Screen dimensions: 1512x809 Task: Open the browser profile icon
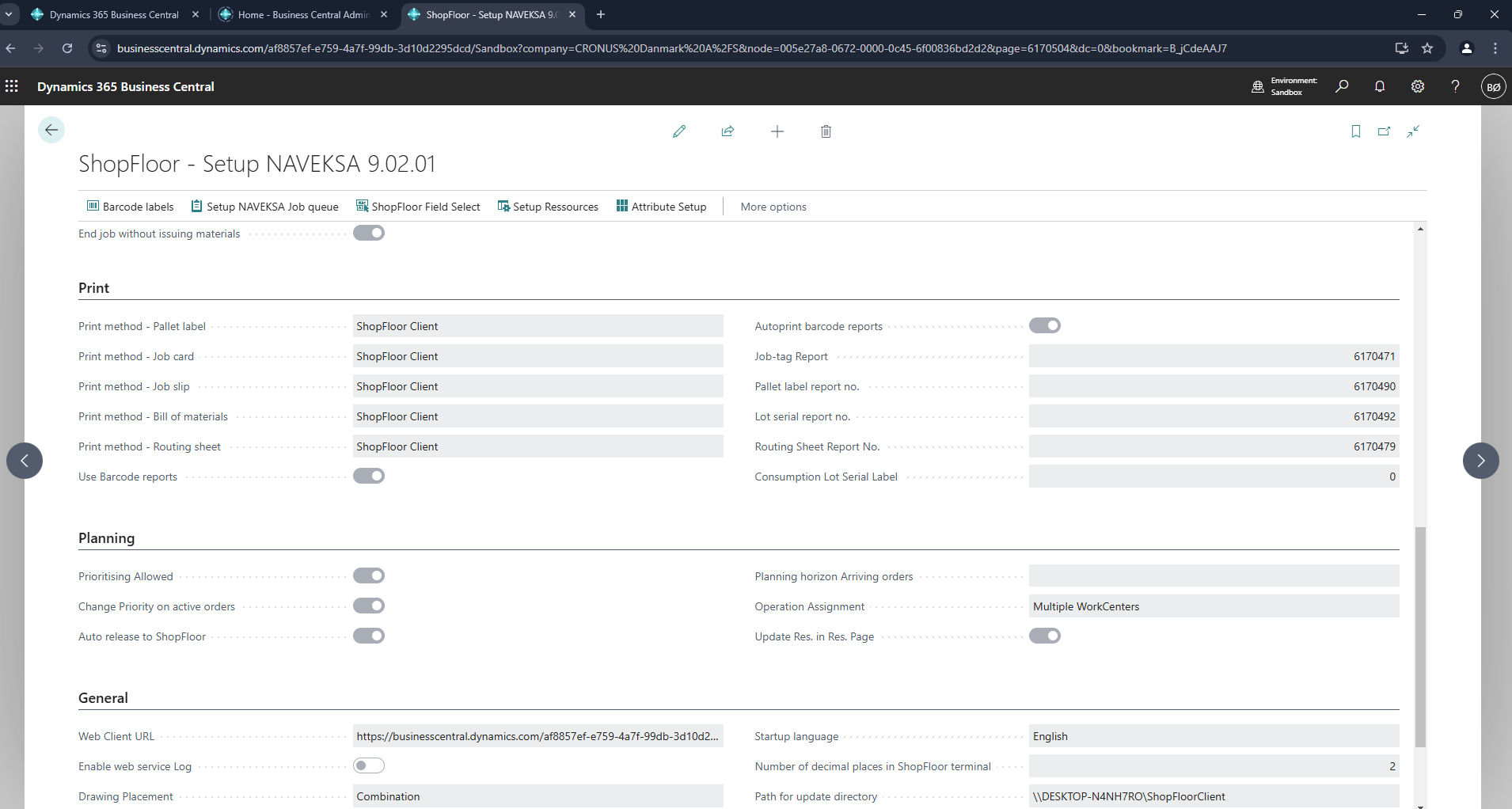tap(1466, 48)
